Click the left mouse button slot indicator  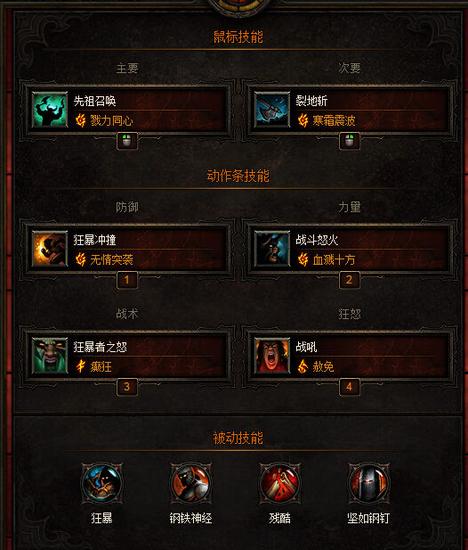[127, 141]
